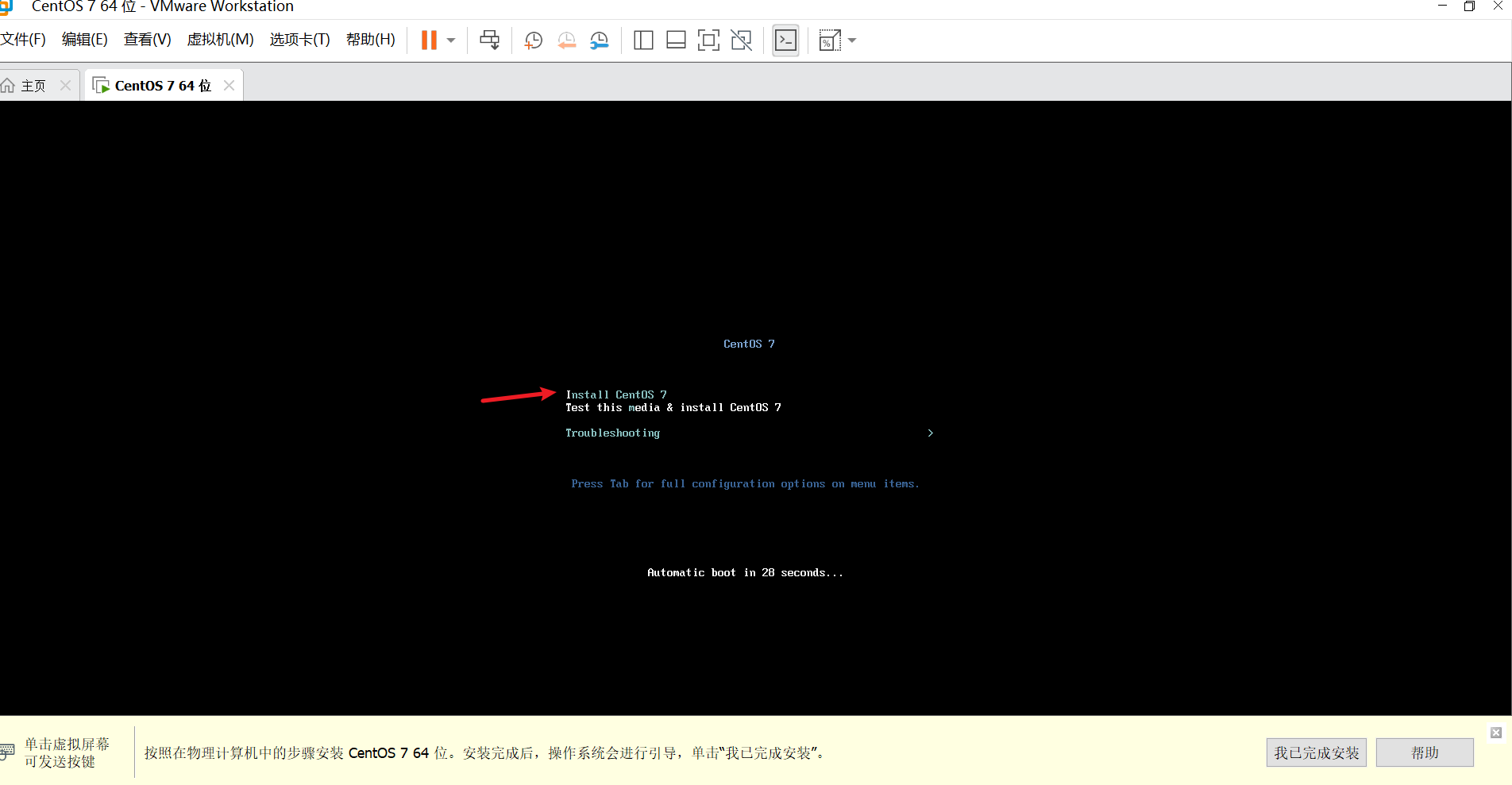
Task: Toggle the thumbnail bar view
Action: point(676,40)
